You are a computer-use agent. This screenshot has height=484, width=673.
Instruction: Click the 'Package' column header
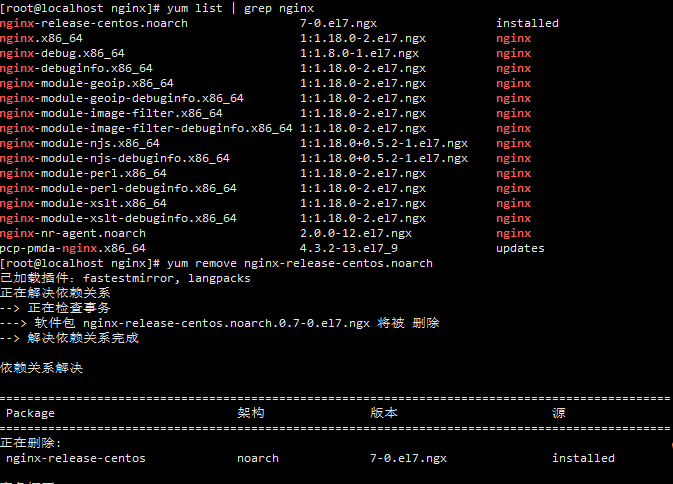pos(30,413)
